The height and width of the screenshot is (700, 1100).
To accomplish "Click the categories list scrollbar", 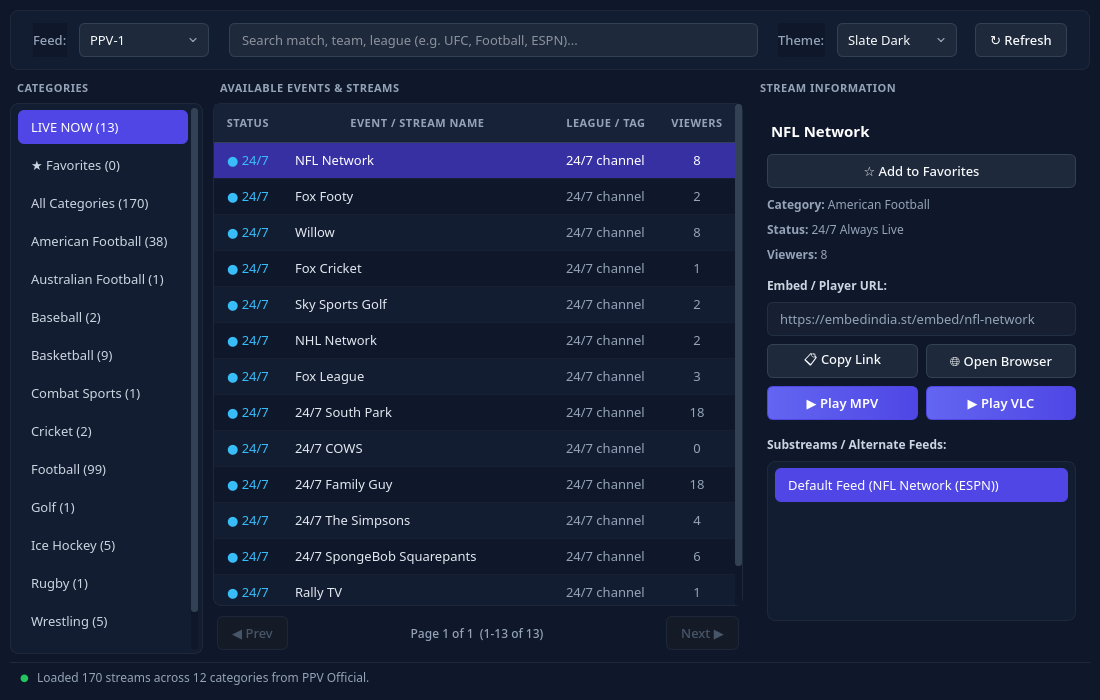I will 194,359.
